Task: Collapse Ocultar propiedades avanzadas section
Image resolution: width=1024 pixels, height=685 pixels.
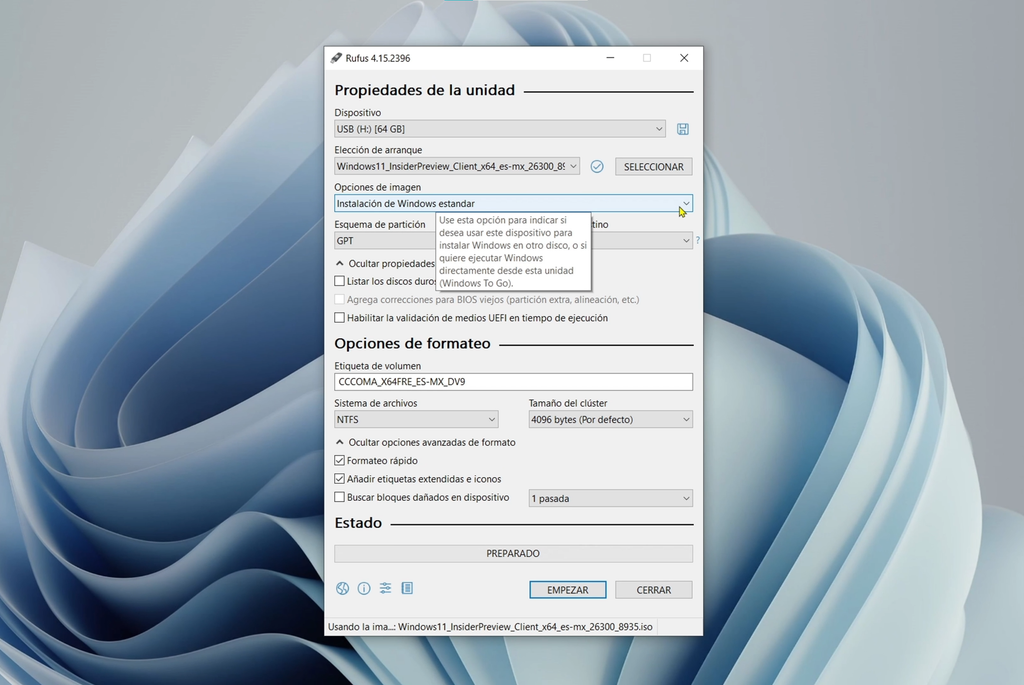Action: 385,263
